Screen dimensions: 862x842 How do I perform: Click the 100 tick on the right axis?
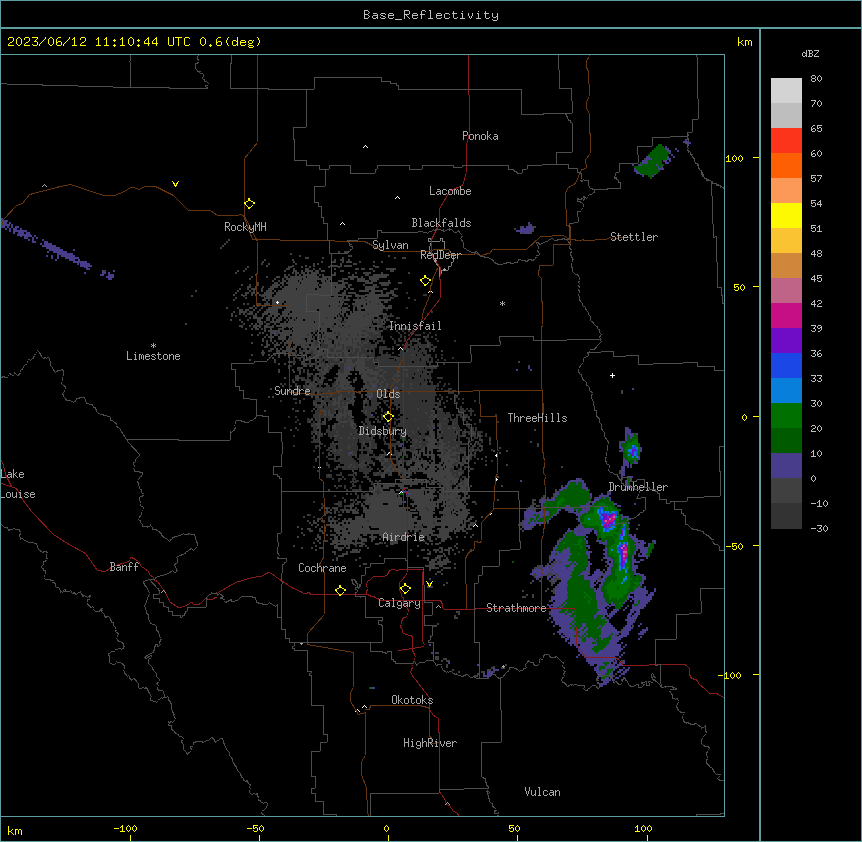pos(734,158)
